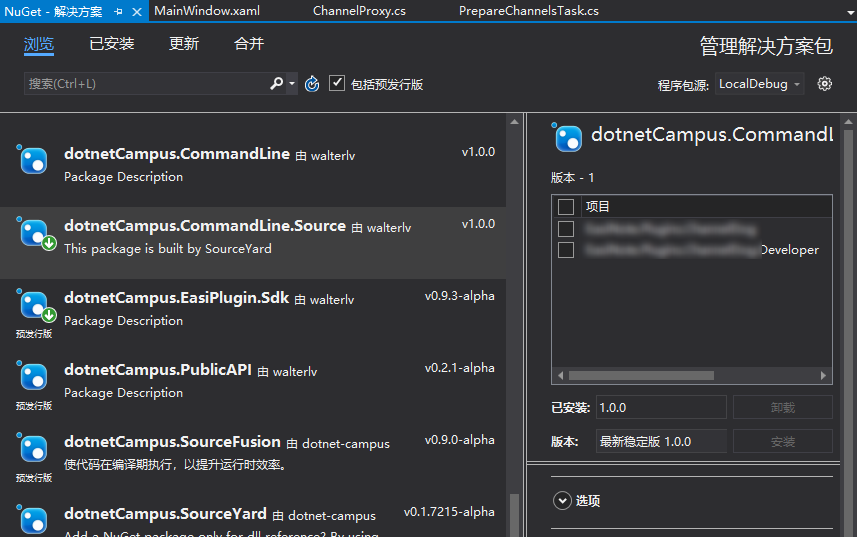The width and height of the screenshot is (857, 537).
Task: Click the 版本 - 1 label
Action: [572, 178]
